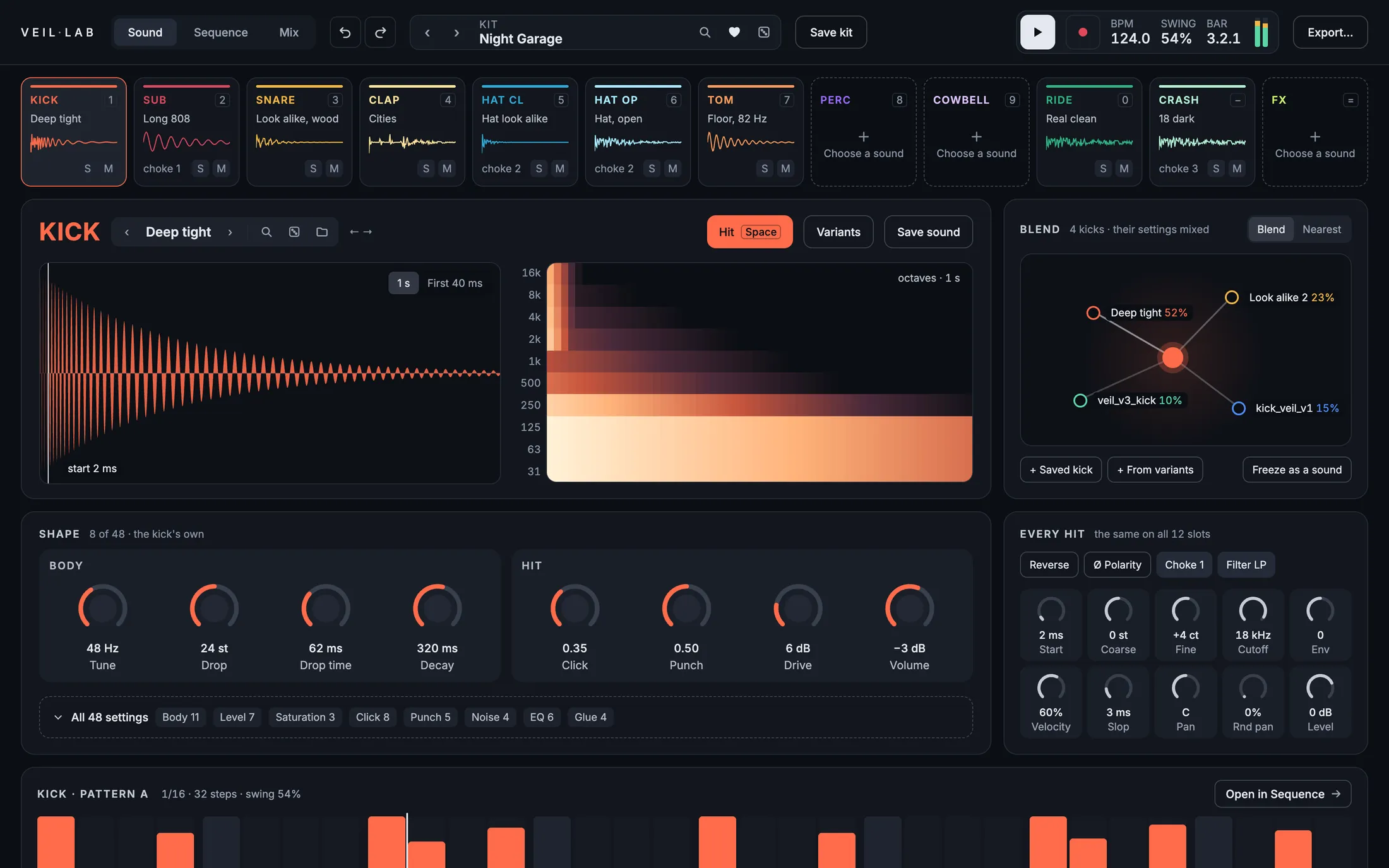Screen dimensions: 1389x868
Task: Select the HAT OP slot card
Action: [x=638, y=132]
